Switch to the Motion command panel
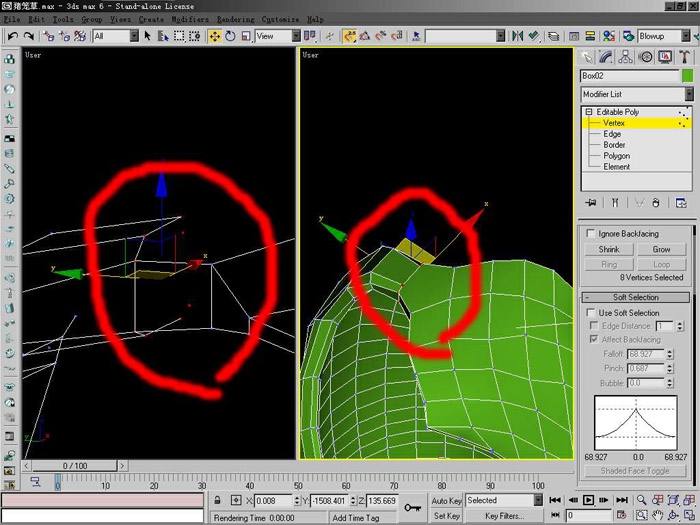Viewport: 700px width, 525px height. (645, 57)
